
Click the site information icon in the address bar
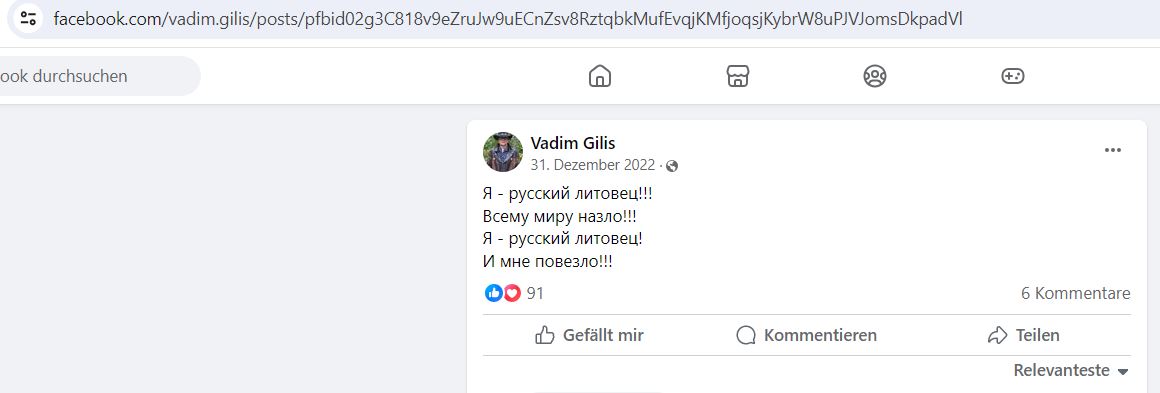[x=28, y=19]
